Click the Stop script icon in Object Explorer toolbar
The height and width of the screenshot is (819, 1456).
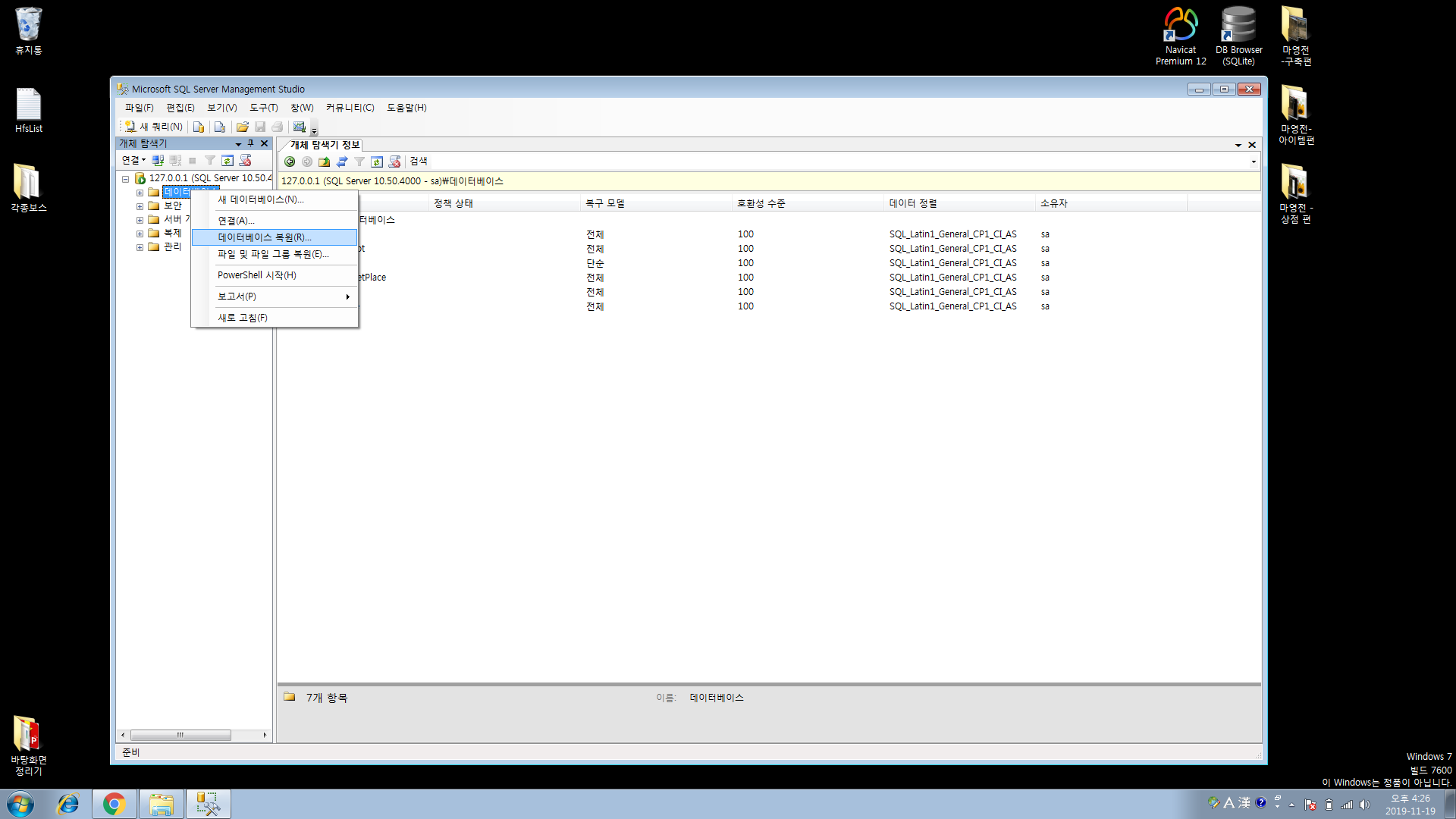coord(245,160)
